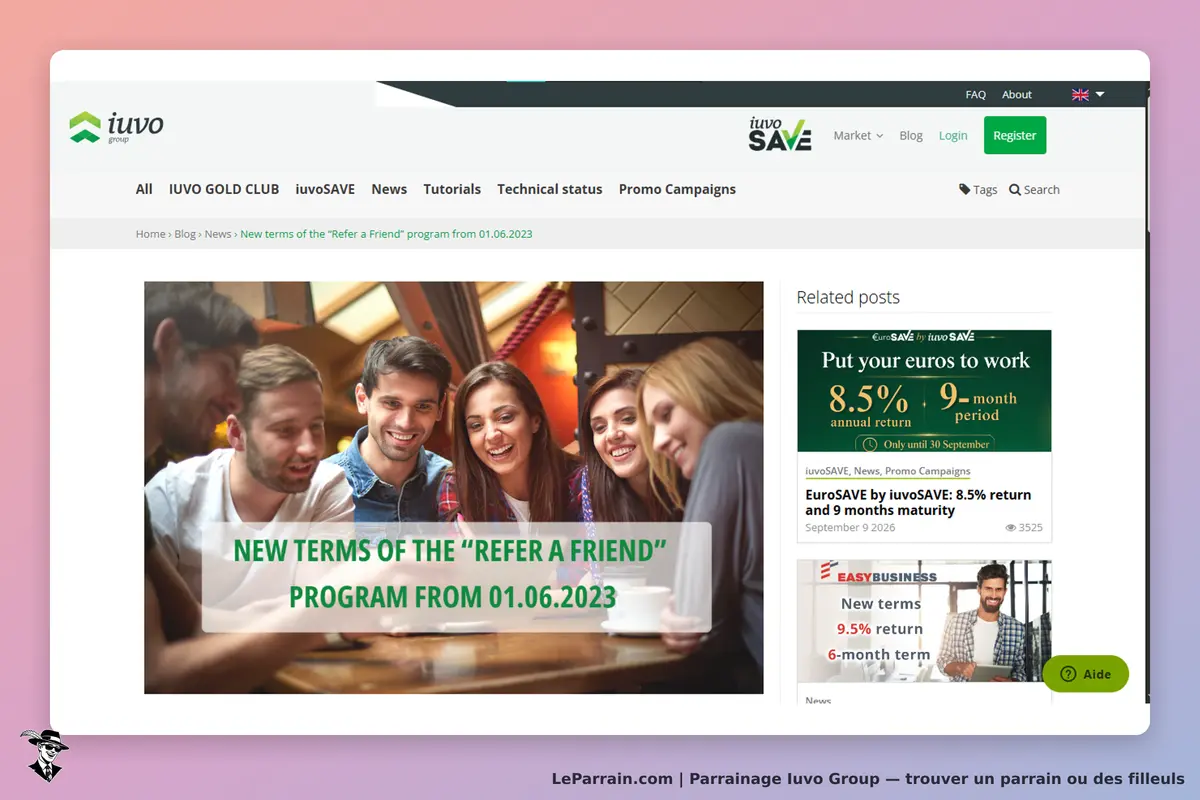Select the Tutorials category tab
The width and height of the screenshot is (1200, 800).
[x=452, y=189]
